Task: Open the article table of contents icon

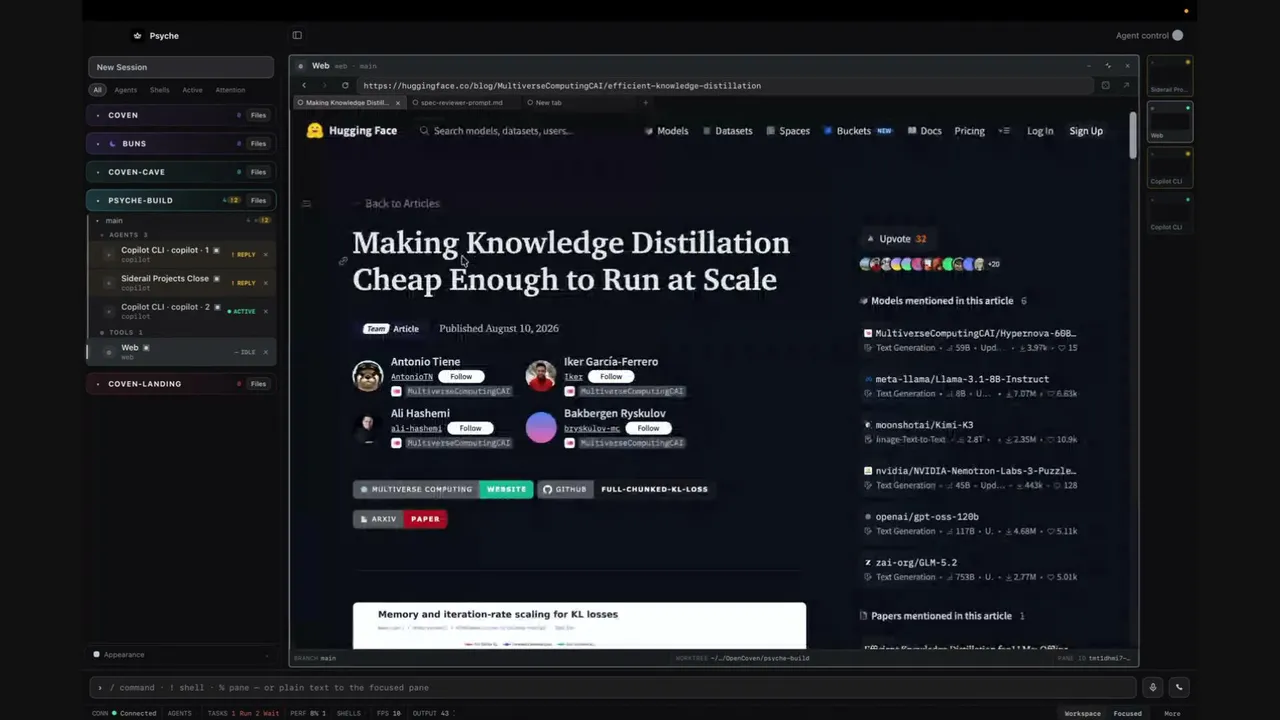Action: [x=306, y=203]
